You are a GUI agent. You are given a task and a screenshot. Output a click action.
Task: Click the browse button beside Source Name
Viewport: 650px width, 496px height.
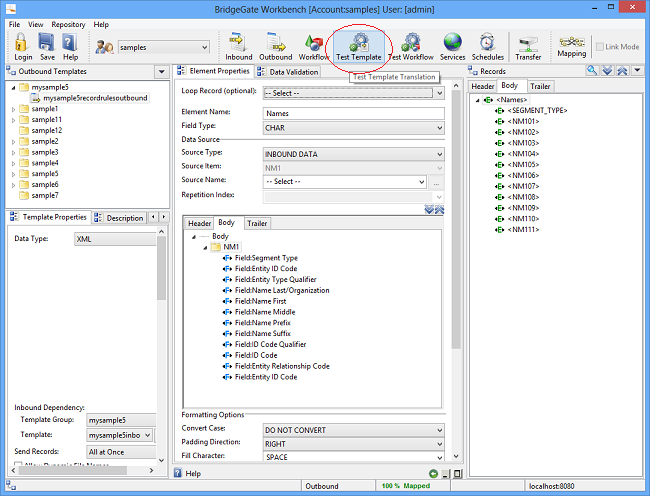[436, 182]
